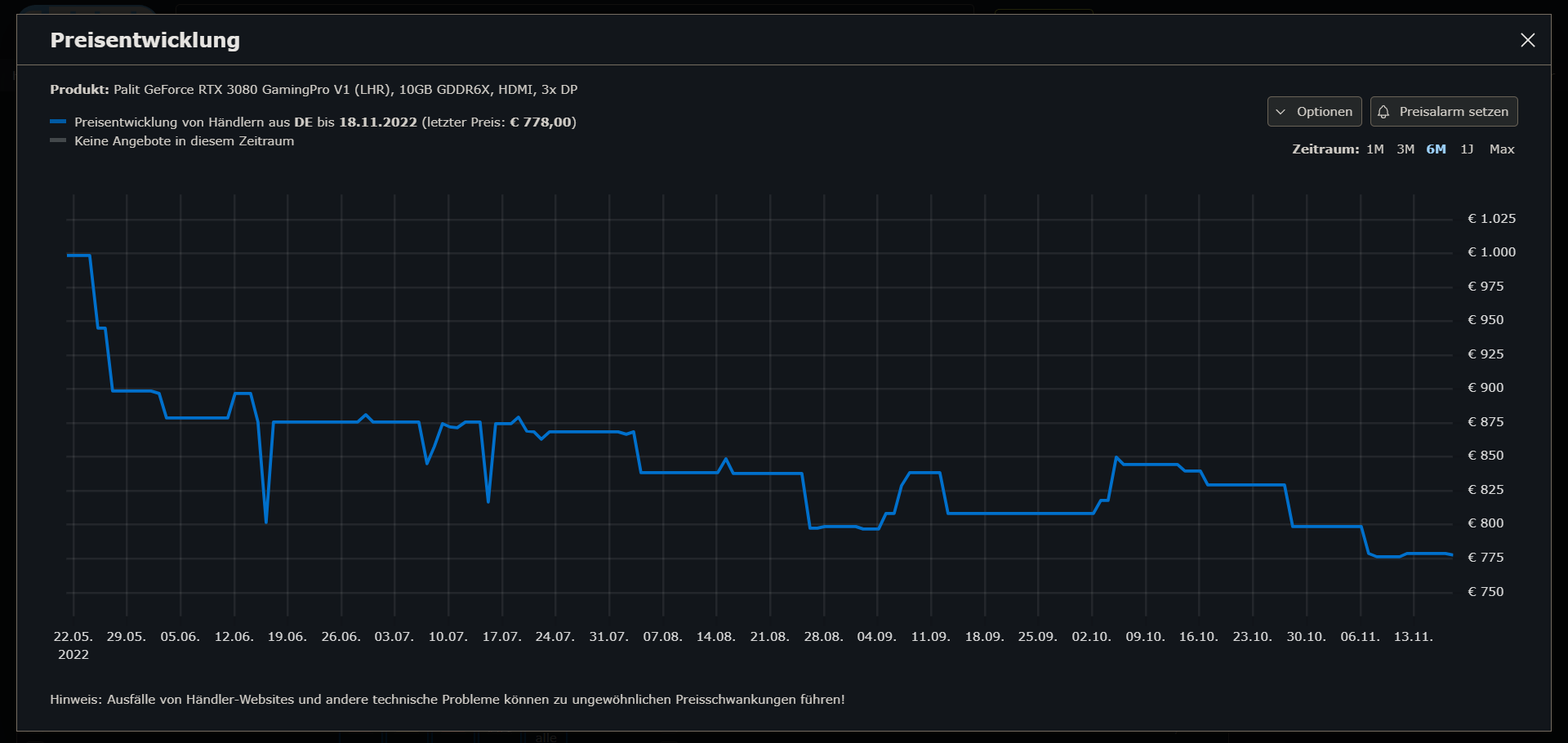The height and width of the screenshot is (743, 1568).
Task: Set a price alert with Preisalarm setzen
Action: click(x=1443, y=111)
